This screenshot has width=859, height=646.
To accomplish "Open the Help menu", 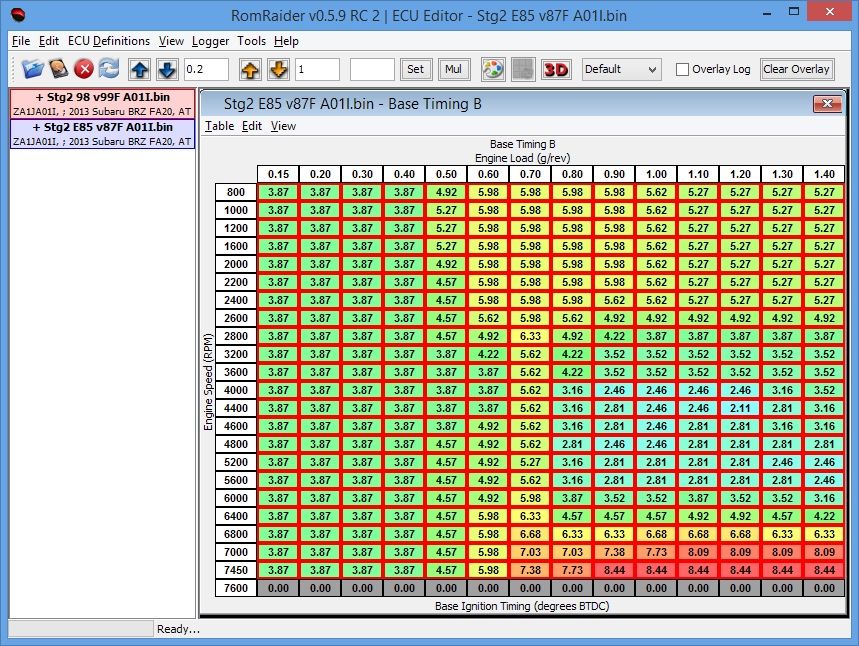I will click(286, 41).
